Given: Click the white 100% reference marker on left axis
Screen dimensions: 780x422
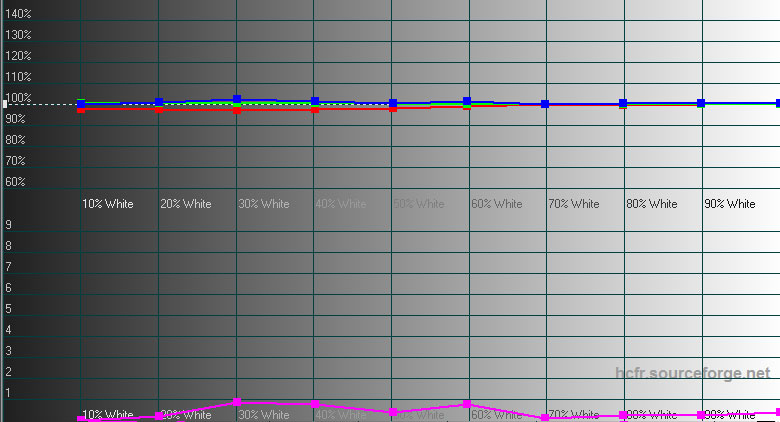Looking at the screenshot, I should click(x=5, y=103).
